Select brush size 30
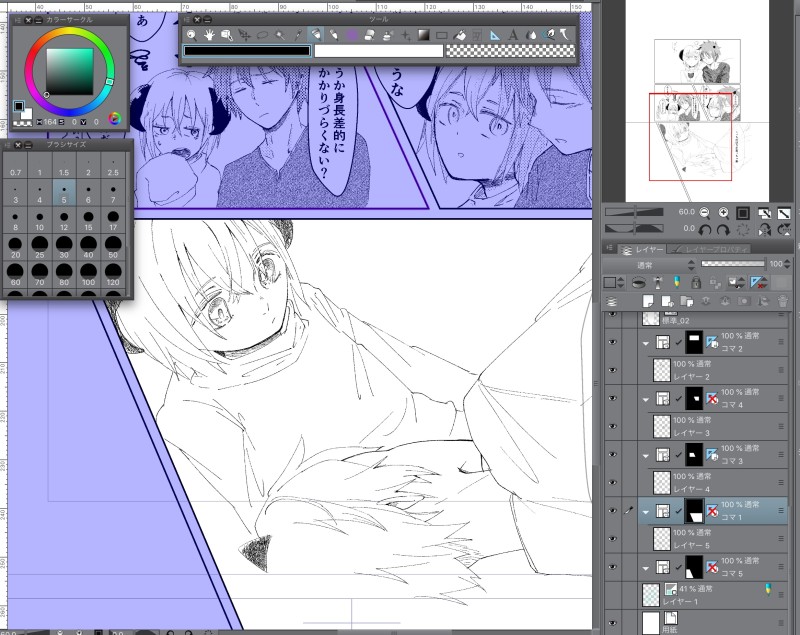800x635 pixels. pyautogui.click(x=64, y=247)
